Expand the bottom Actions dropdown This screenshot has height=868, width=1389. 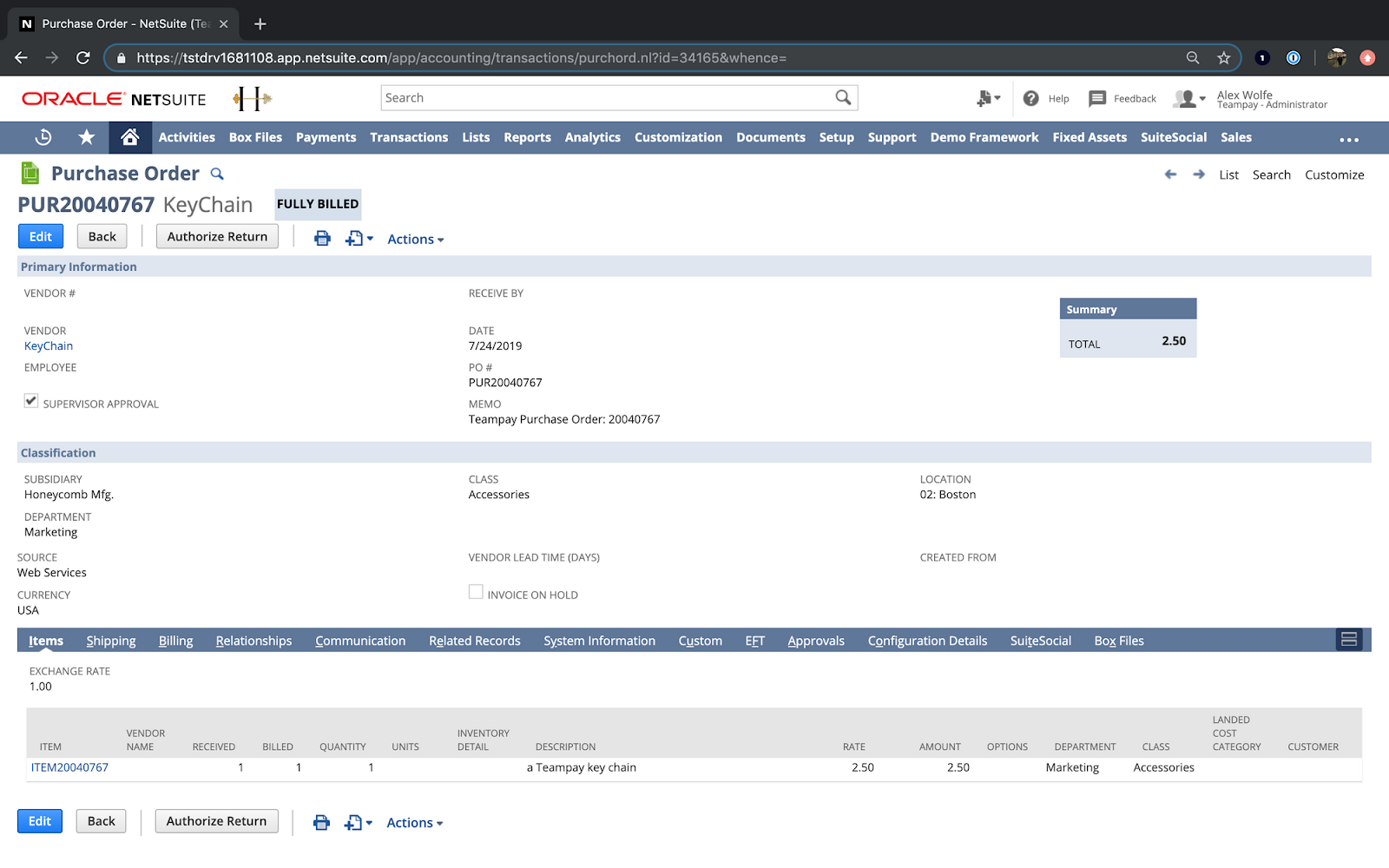(415, 823)
